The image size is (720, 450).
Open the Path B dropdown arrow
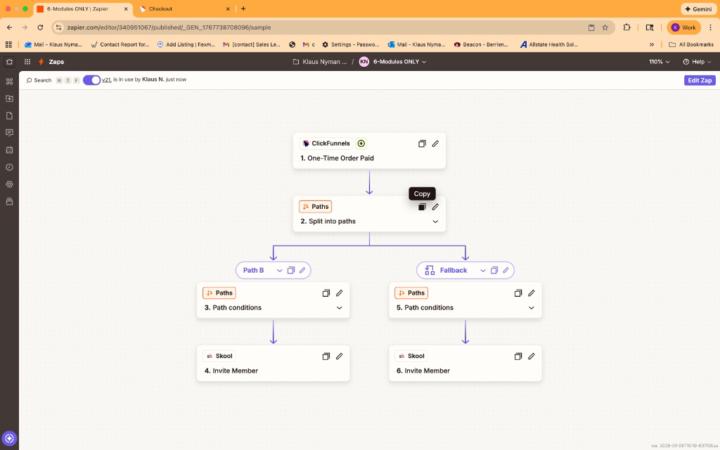(x=279, y=270)
